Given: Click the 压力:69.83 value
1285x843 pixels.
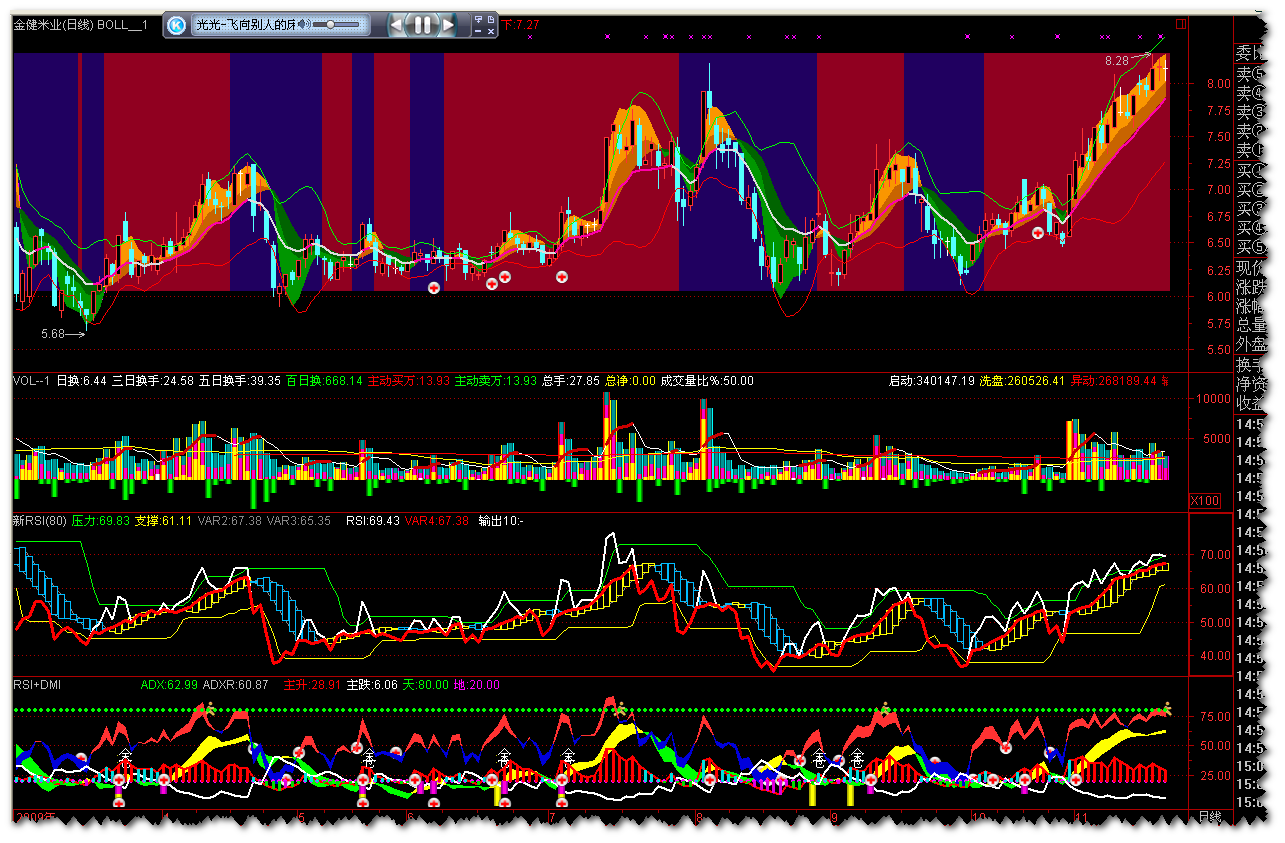Looking at the screenshot, I should click(x=100, y=521).
